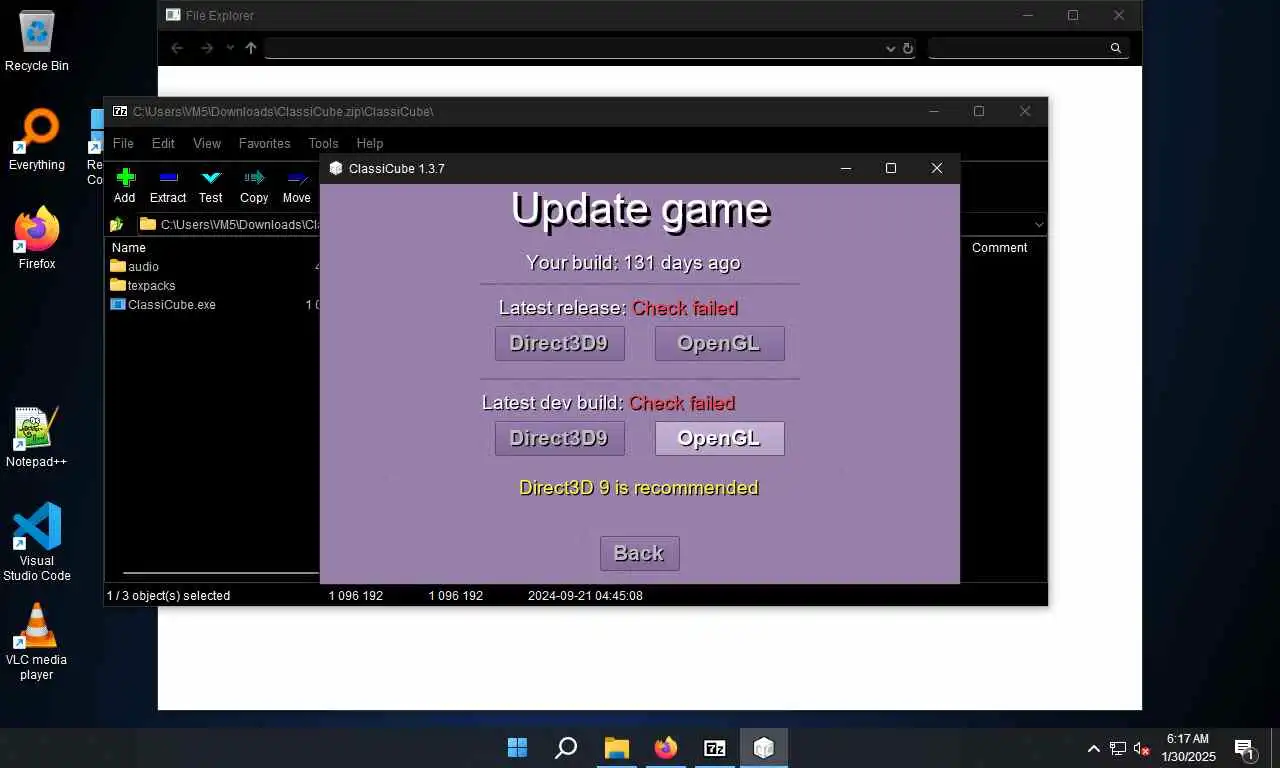Open the Windows Start menu

[517, 748]
